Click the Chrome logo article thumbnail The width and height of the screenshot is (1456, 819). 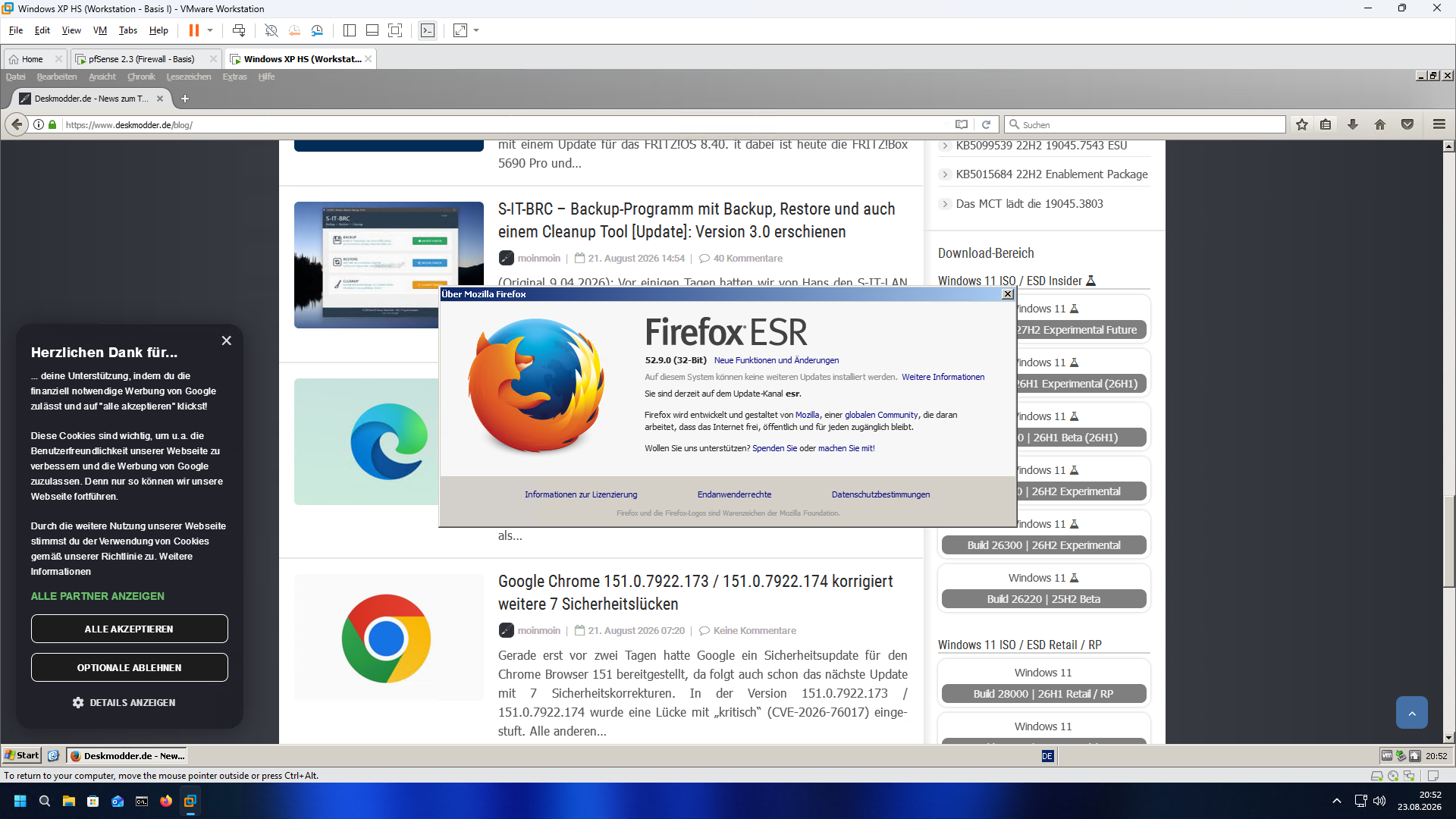click(x=388, y=637)
